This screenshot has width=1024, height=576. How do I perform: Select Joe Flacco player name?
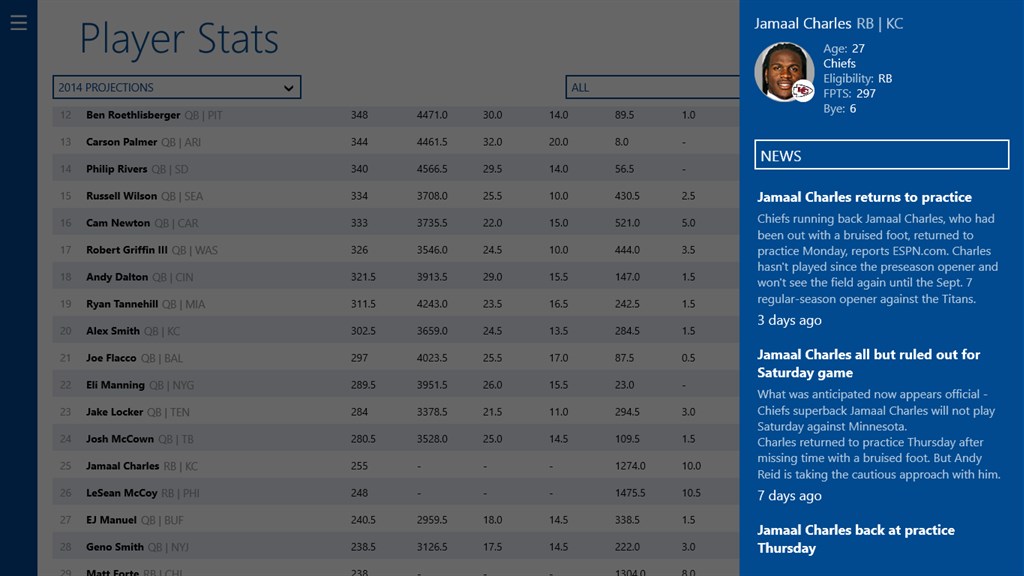click(111, 358)
